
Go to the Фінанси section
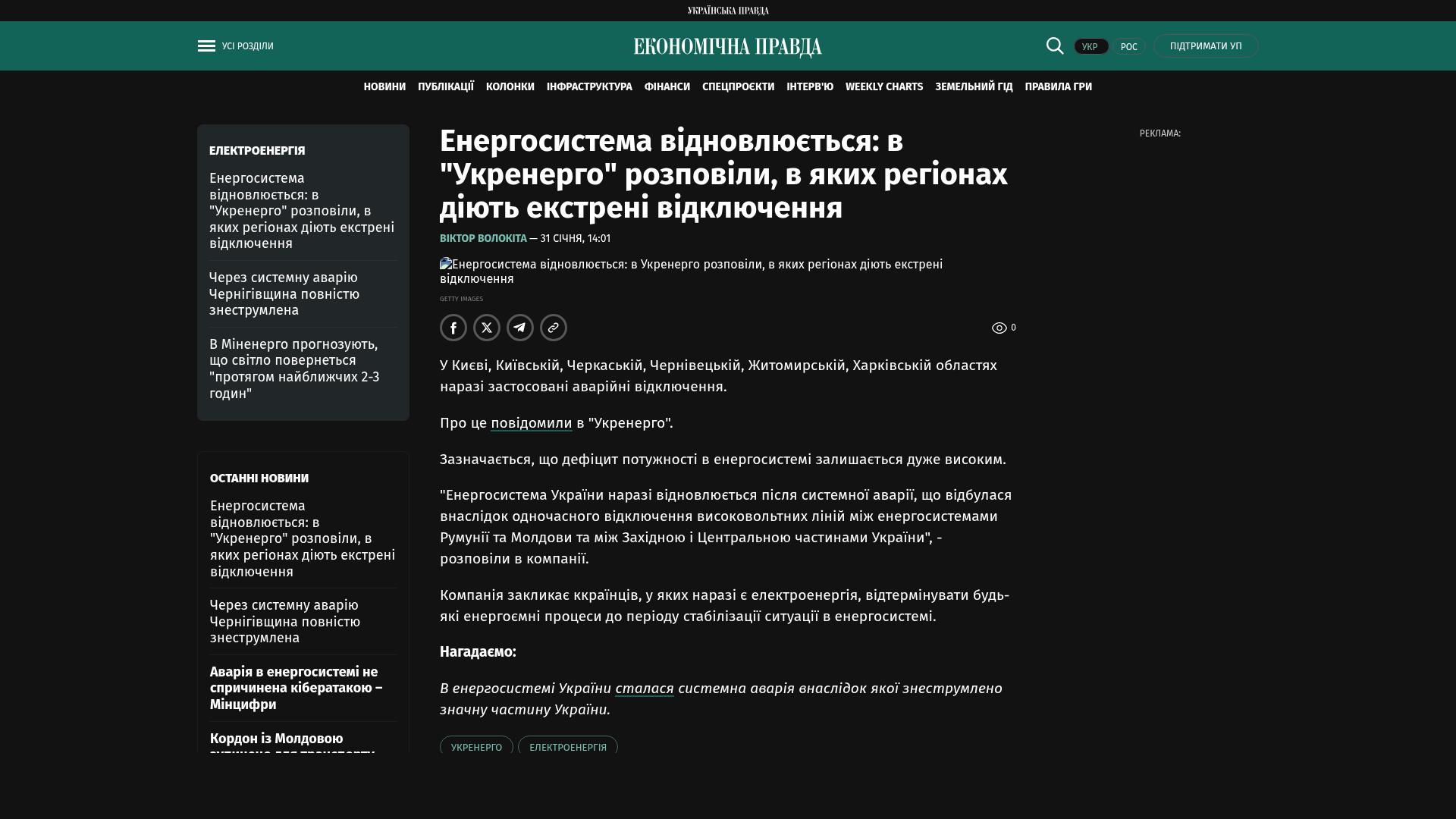point(667,87)
